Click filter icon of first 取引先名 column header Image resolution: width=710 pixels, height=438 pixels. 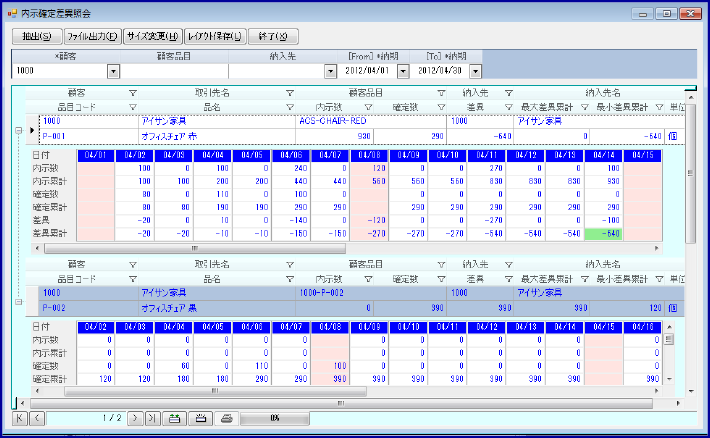coord(290,93)
